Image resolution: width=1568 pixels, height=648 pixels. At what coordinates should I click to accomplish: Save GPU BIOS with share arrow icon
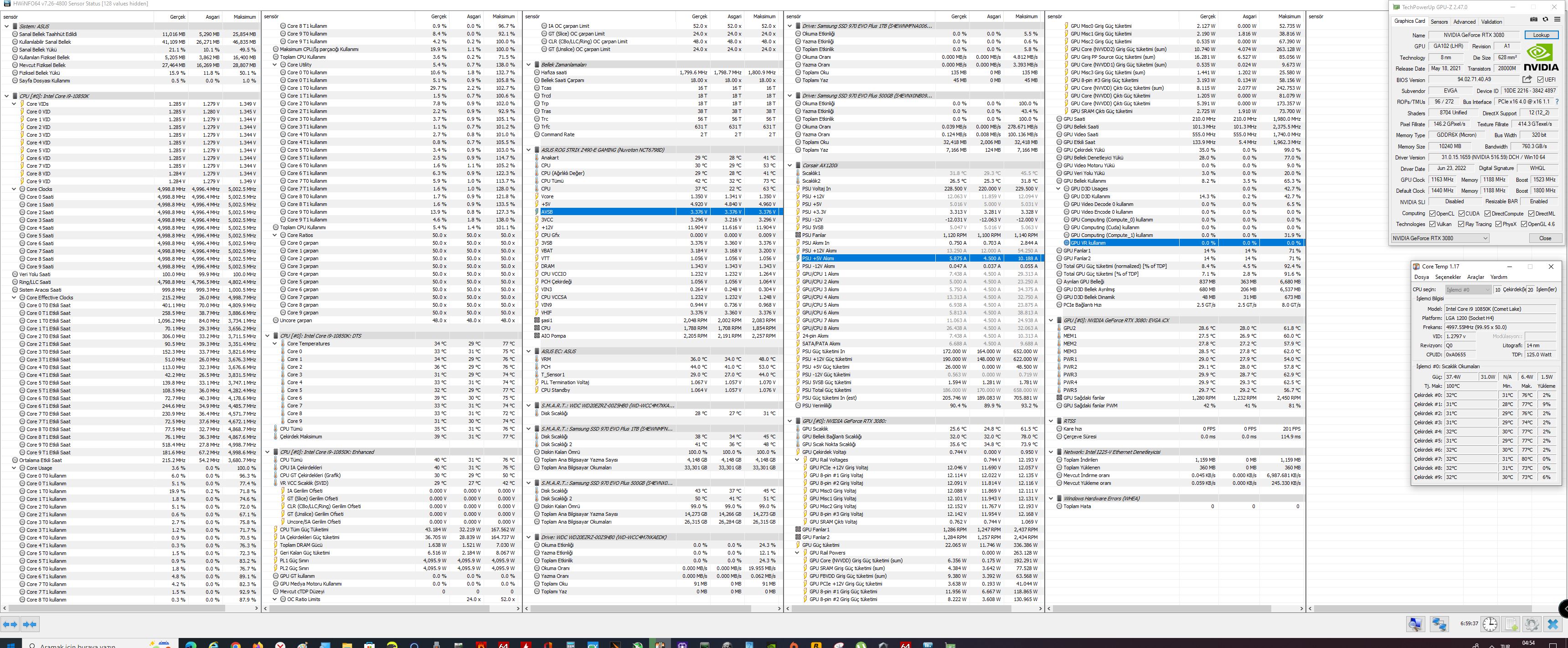pos(1527,79)
